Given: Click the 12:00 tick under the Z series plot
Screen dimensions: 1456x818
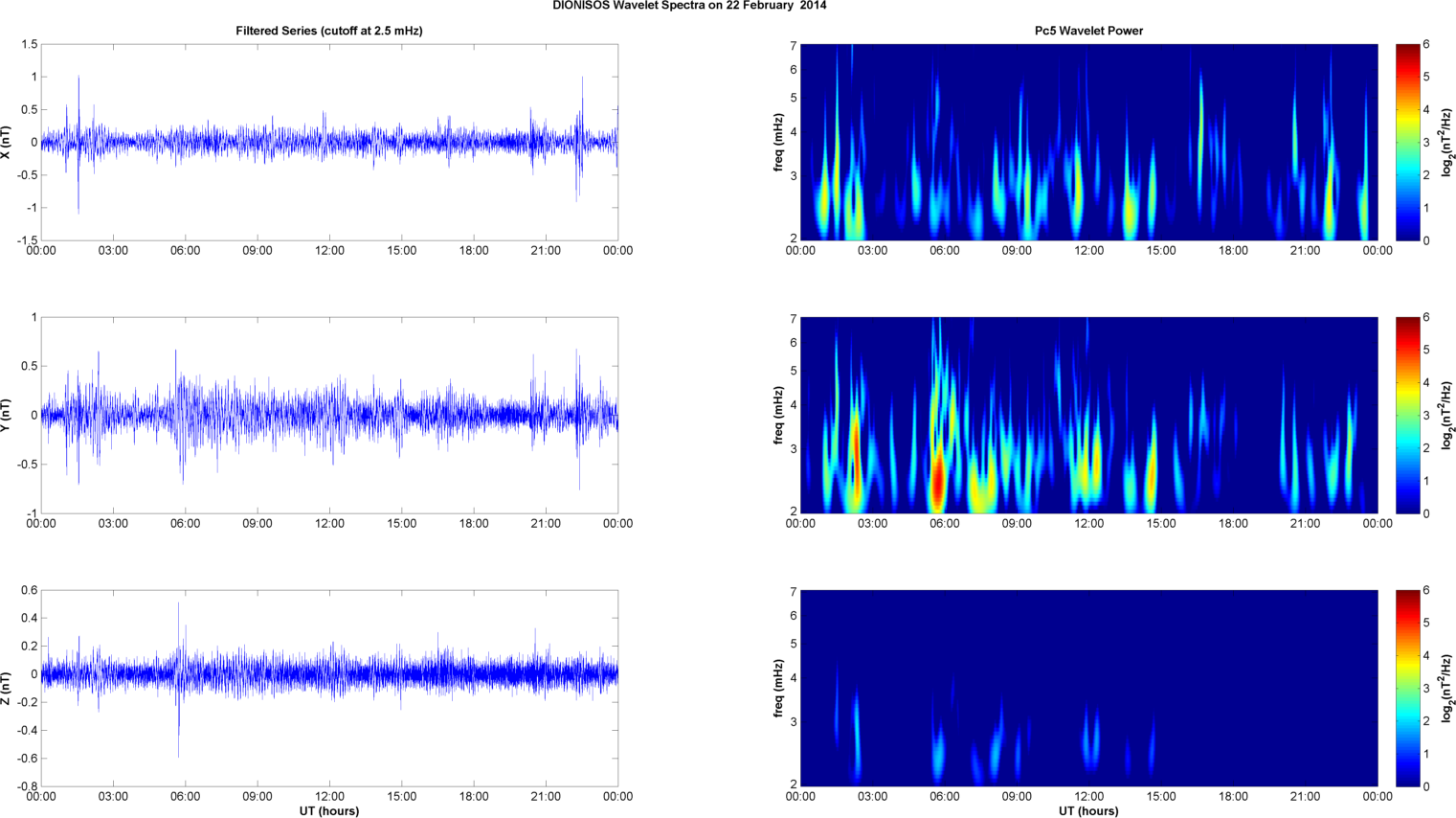Looking at the screenshot, I should 329,796.
